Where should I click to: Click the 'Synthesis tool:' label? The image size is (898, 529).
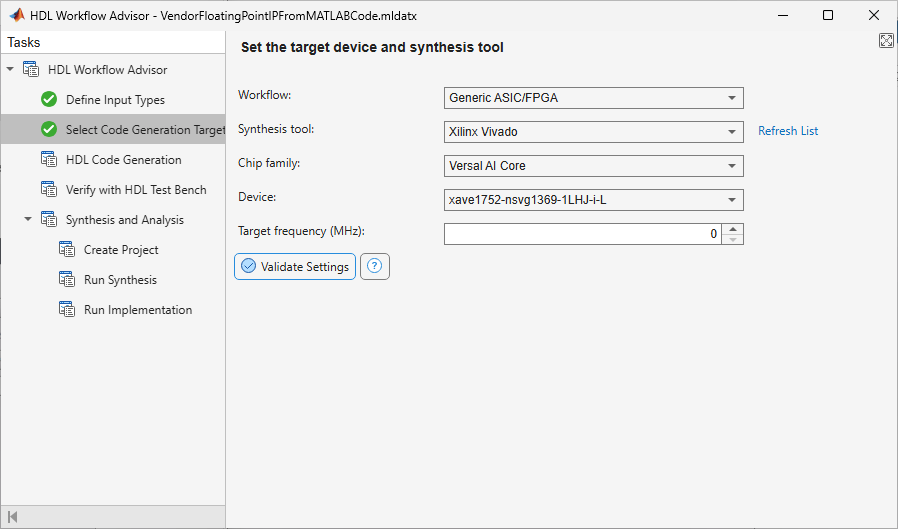[x=276, y=129]
